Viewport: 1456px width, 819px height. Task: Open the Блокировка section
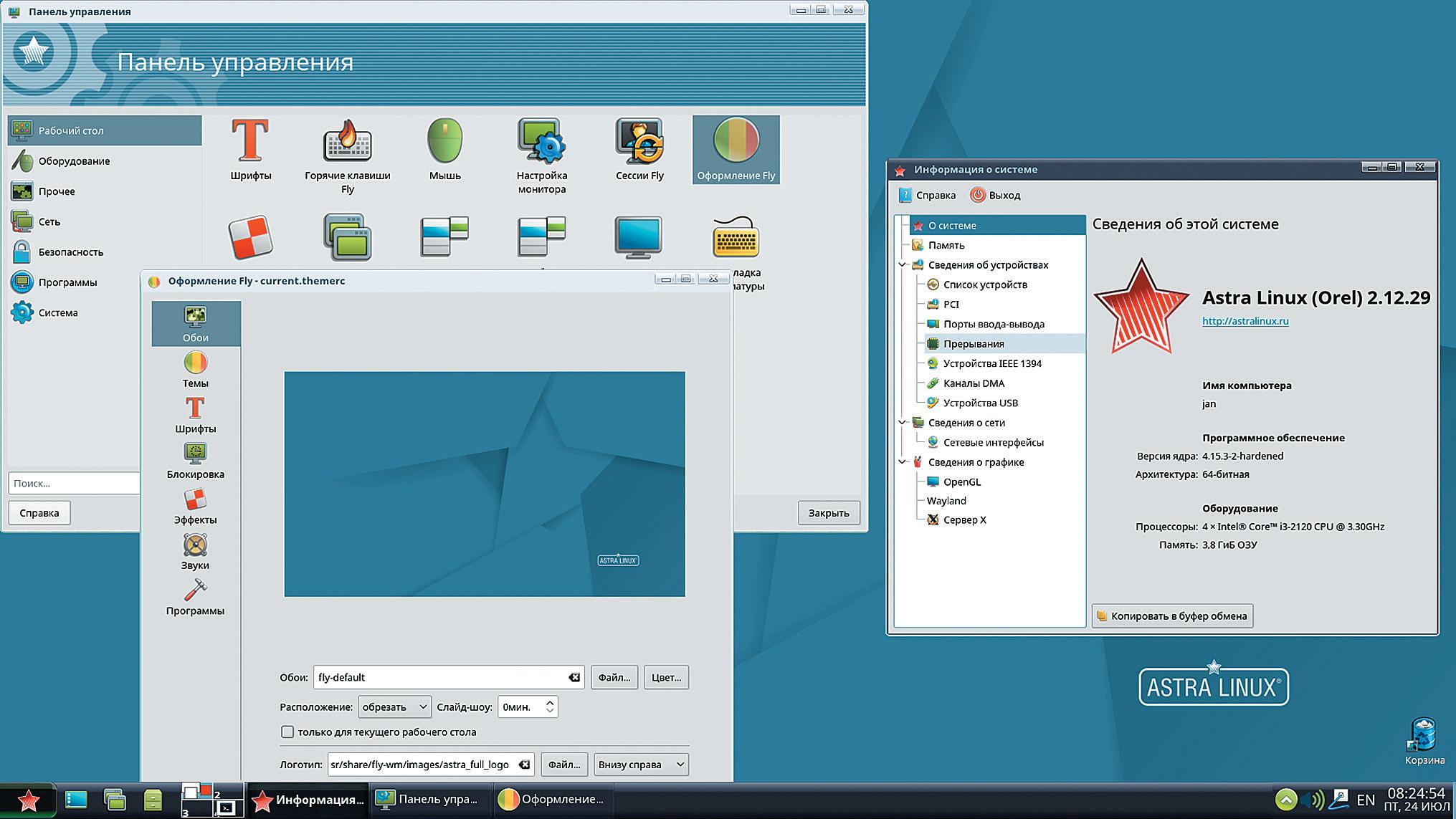(x=195, y=461)
